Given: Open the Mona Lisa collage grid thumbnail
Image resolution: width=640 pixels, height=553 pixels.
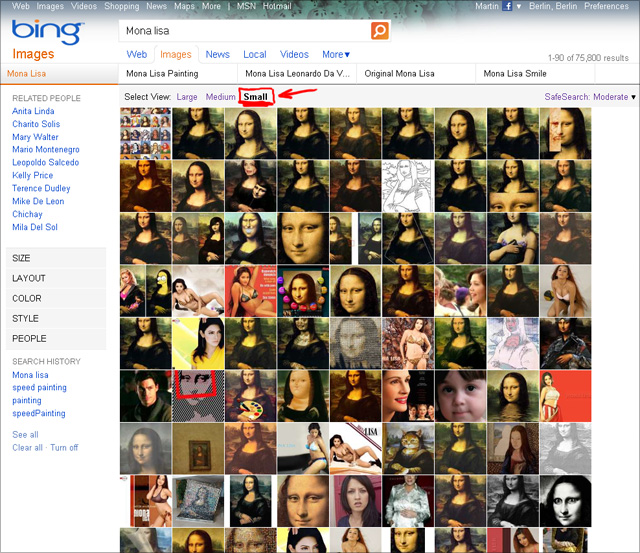Looking at the screenshot, I should click(x=145, y=133).
